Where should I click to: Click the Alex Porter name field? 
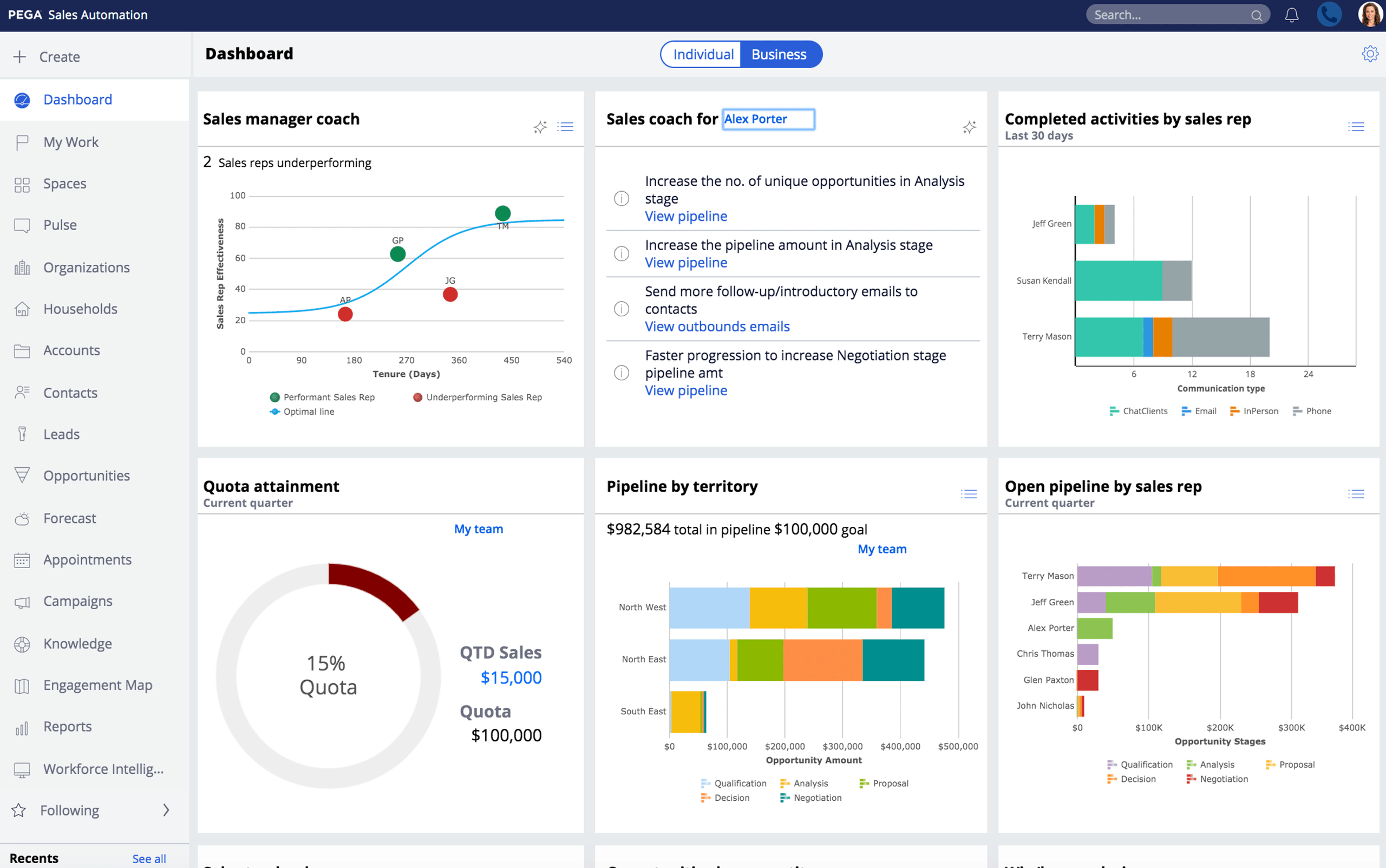pyautogui.click(x=768, y=120)
